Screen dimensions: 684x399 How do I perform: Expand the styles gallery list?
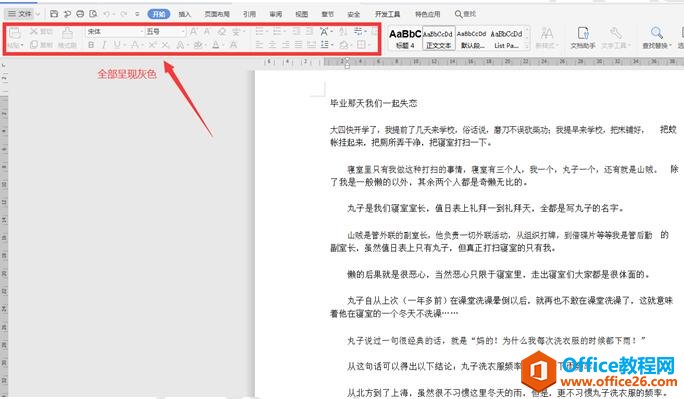[x=527, y=45]
